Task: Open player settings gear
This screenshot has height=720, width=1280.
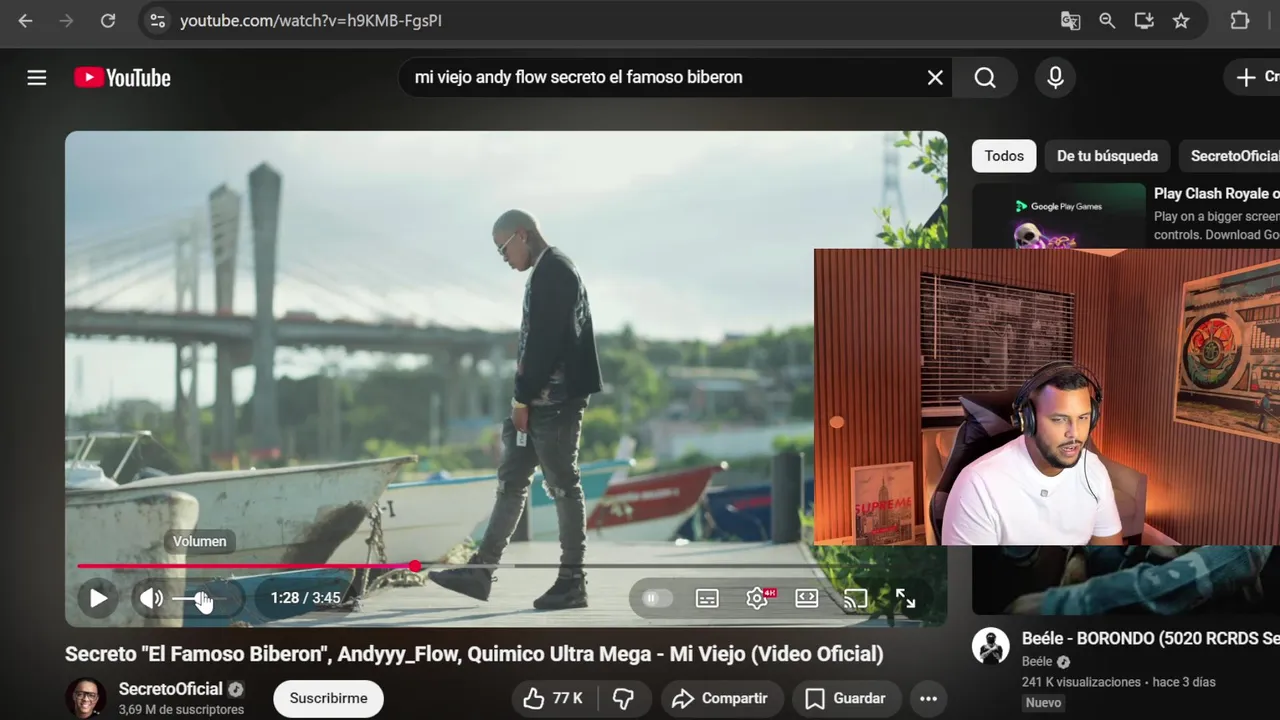Action: point(758,598)
